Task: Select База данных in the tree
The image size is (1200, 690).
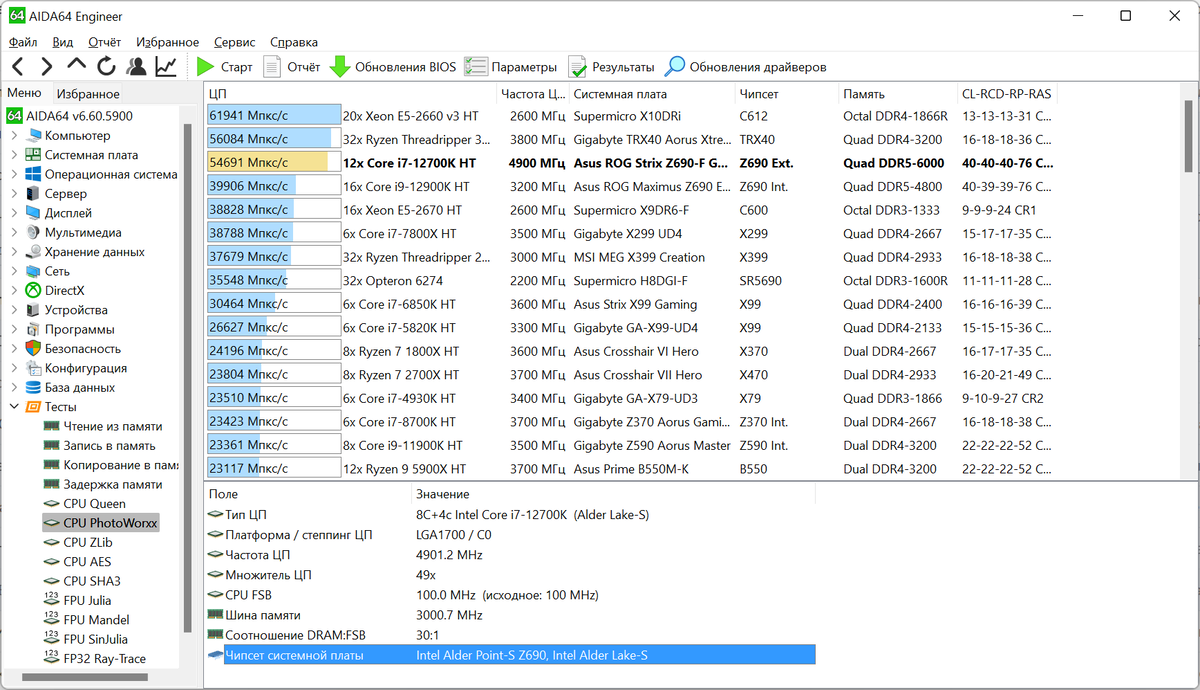Action: coord(70,387)
